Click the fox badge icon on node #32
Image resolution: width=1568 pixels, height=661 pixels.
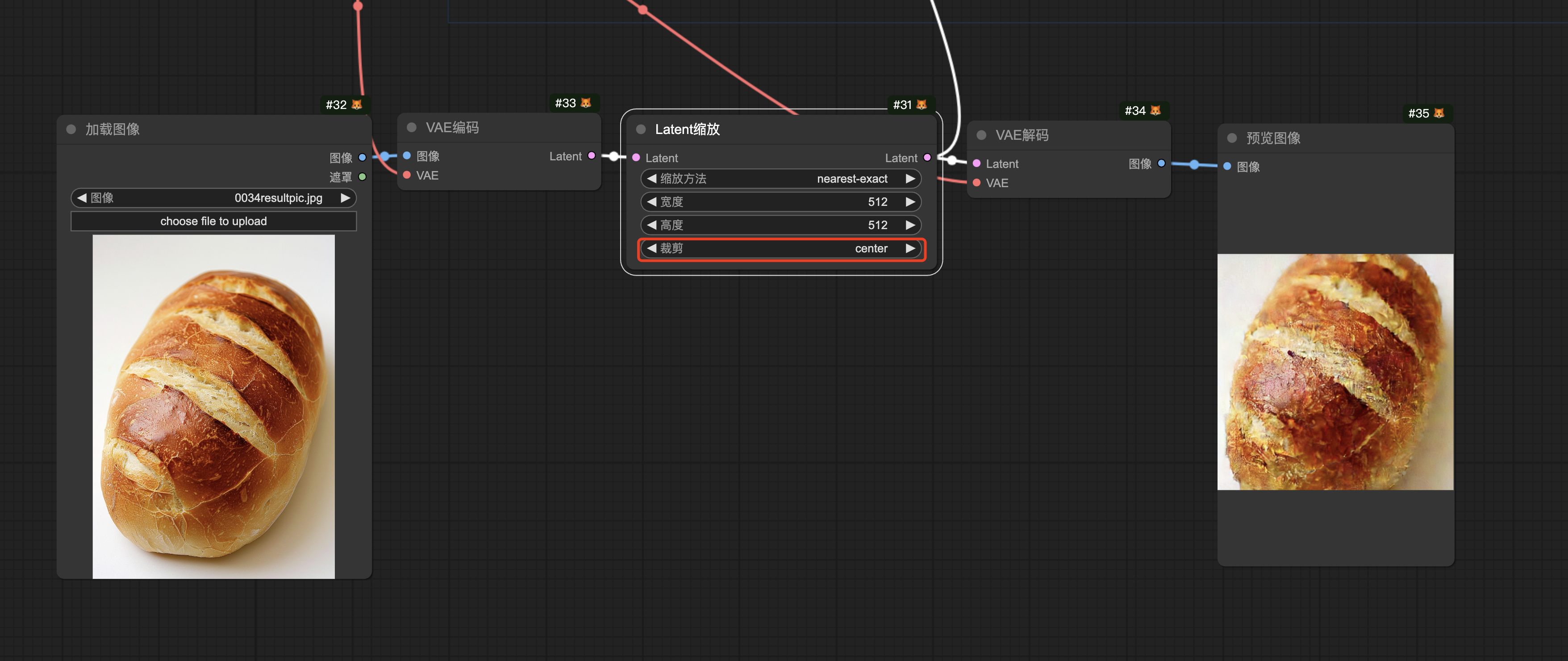(x=357, y=105)
